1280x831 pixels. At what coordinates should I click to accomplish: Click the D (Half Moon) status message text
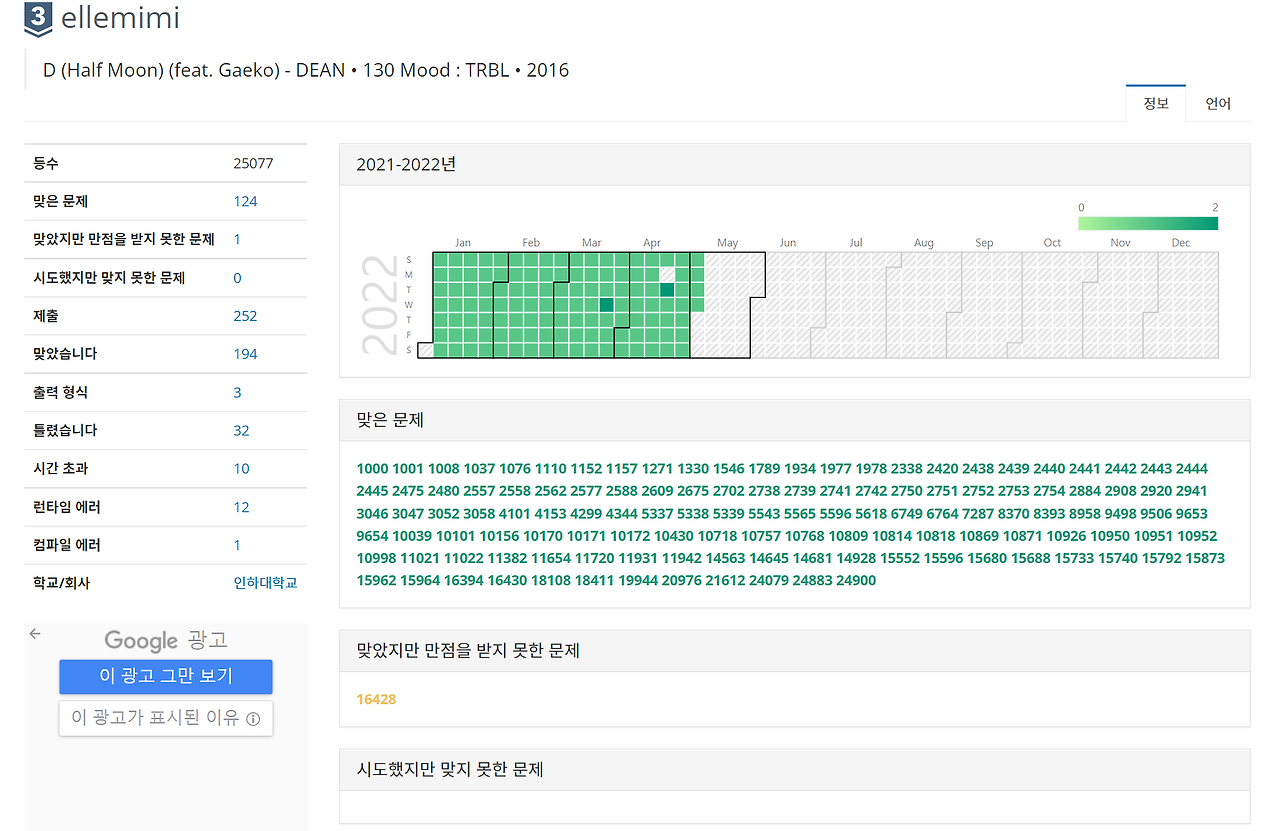(306, 70)
